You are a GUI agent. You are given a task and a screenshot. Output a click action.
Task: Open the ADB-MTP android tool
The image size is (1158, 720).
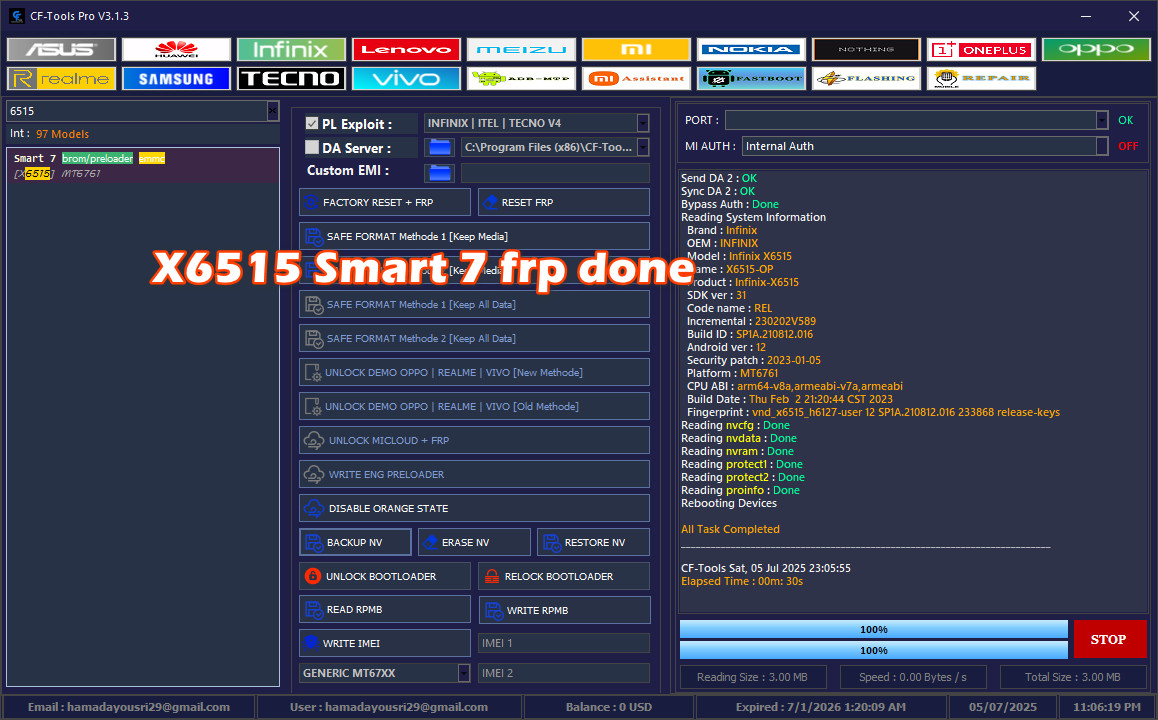[x=521, y=78]
